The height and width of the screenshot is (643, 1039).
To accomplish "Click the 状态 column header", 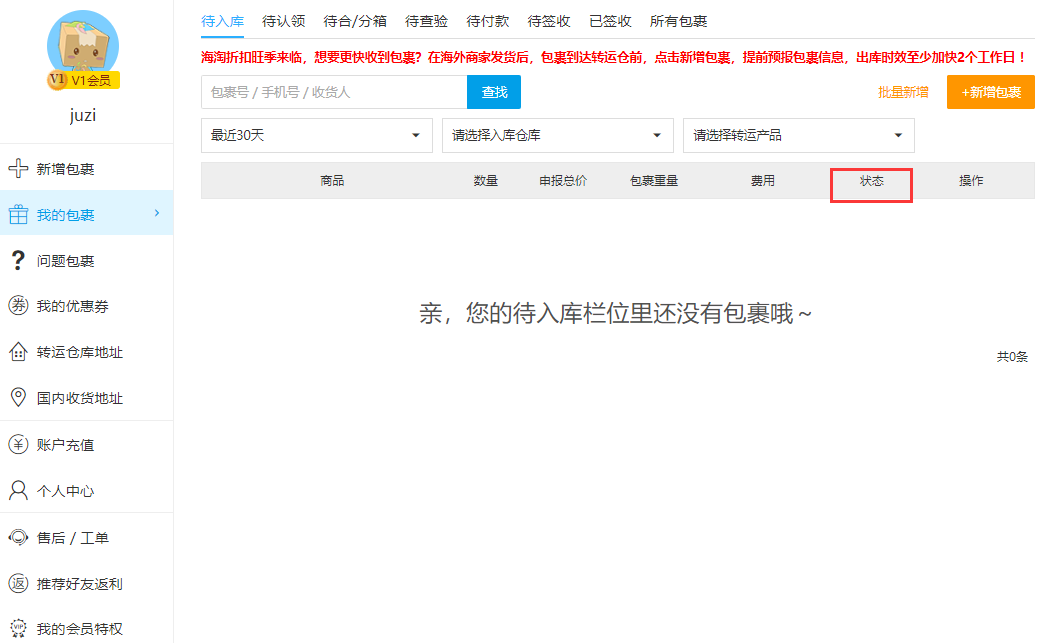I will (871, 180).
